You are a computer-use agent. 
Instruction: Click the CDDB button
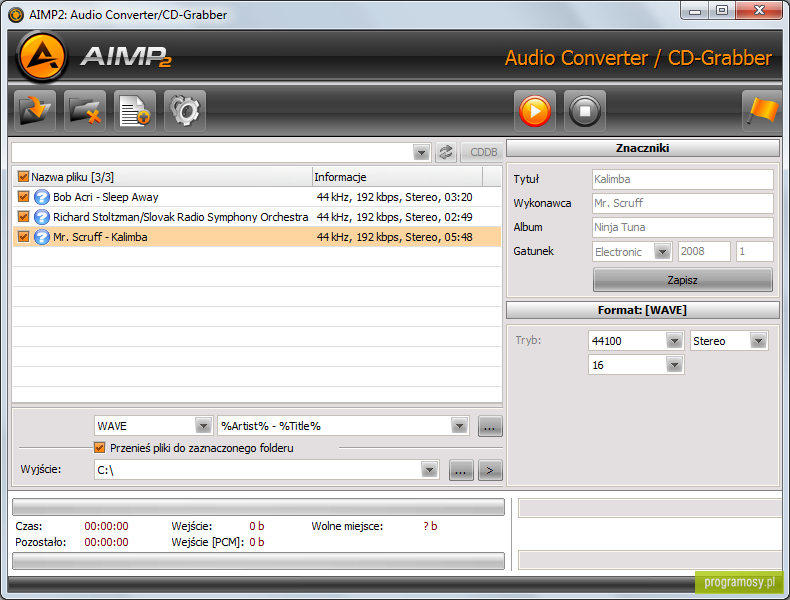tap(483, 152)
